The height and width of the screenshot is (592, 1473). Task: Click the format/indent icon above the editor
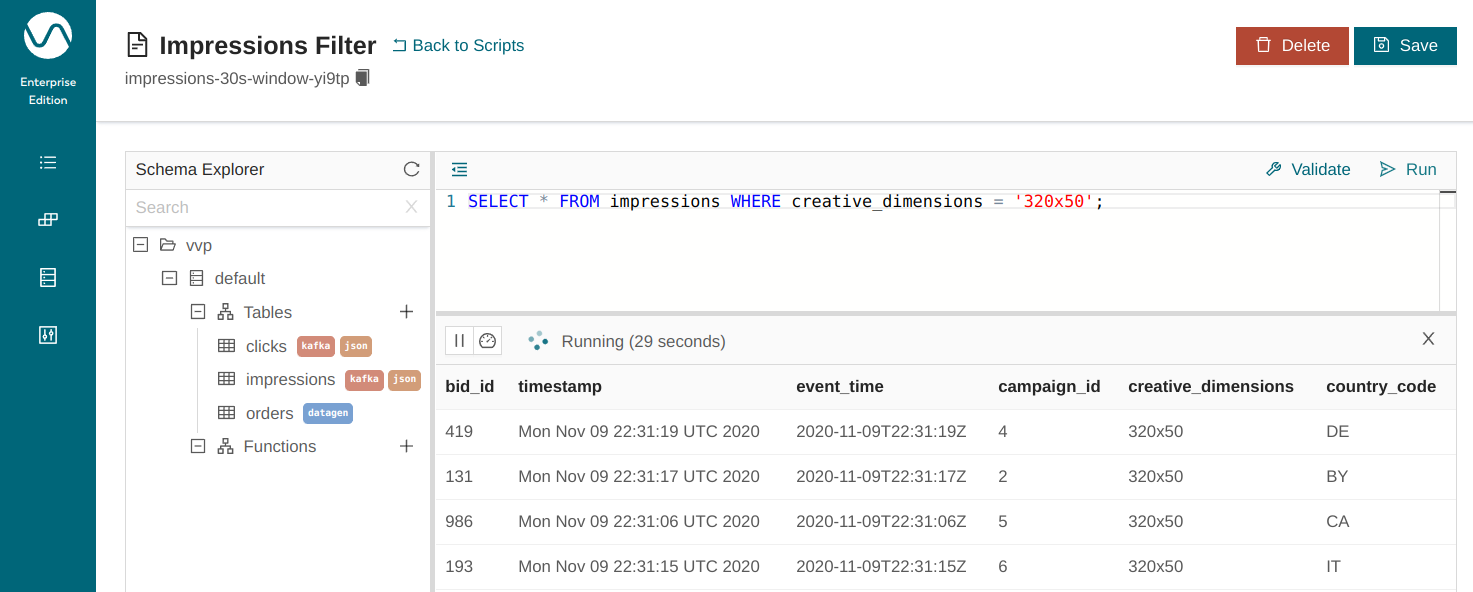tap(459, 170)
